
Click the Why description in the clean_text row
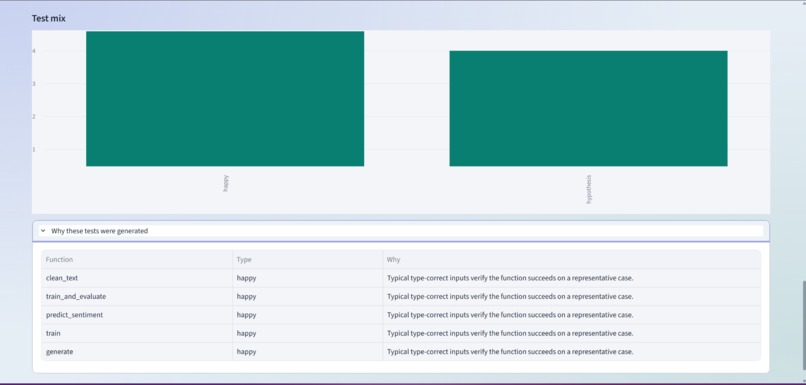(572, 278)
